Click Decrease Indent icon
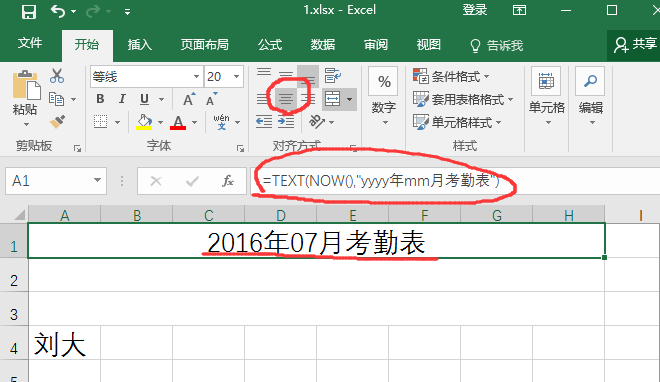 point(264,122)
